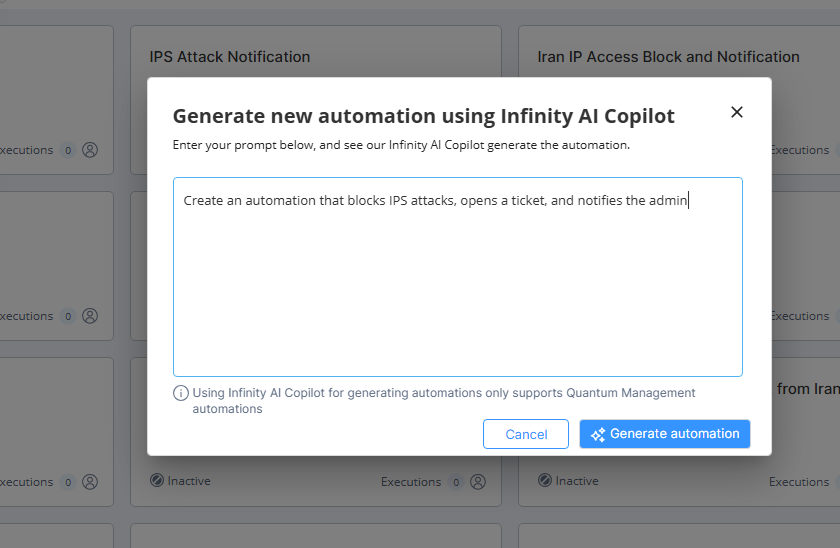
Task: Cancel the automation generation dialog
Action: [526, 434]
